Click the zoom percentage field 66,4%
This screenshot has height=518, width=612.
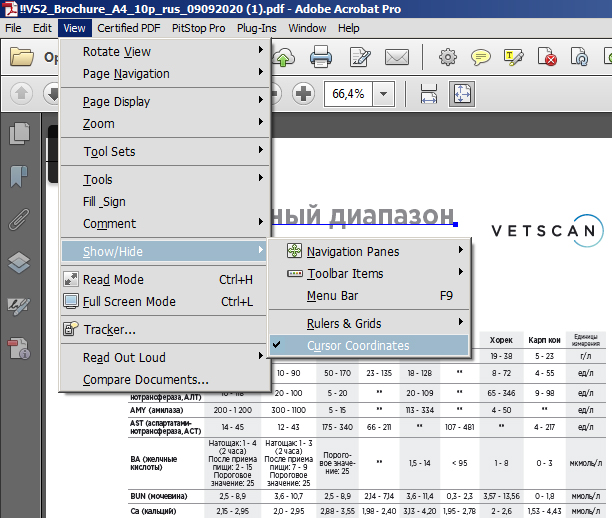click(x=348, y=94)
